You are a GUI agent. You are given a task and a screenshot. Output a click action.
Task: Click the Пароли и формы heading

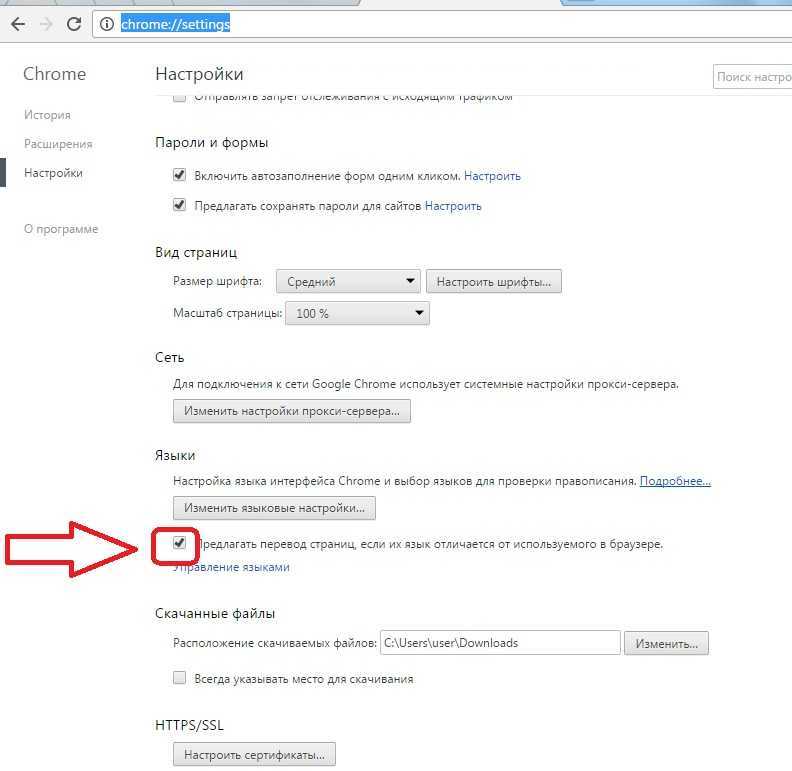[211, 143]
